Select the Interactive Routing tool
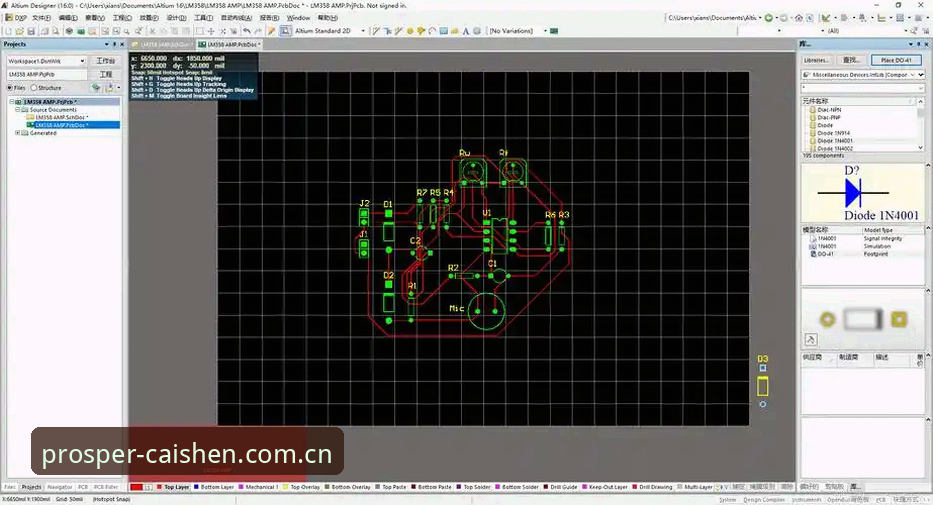933x505 pixels. pos(376,30)
